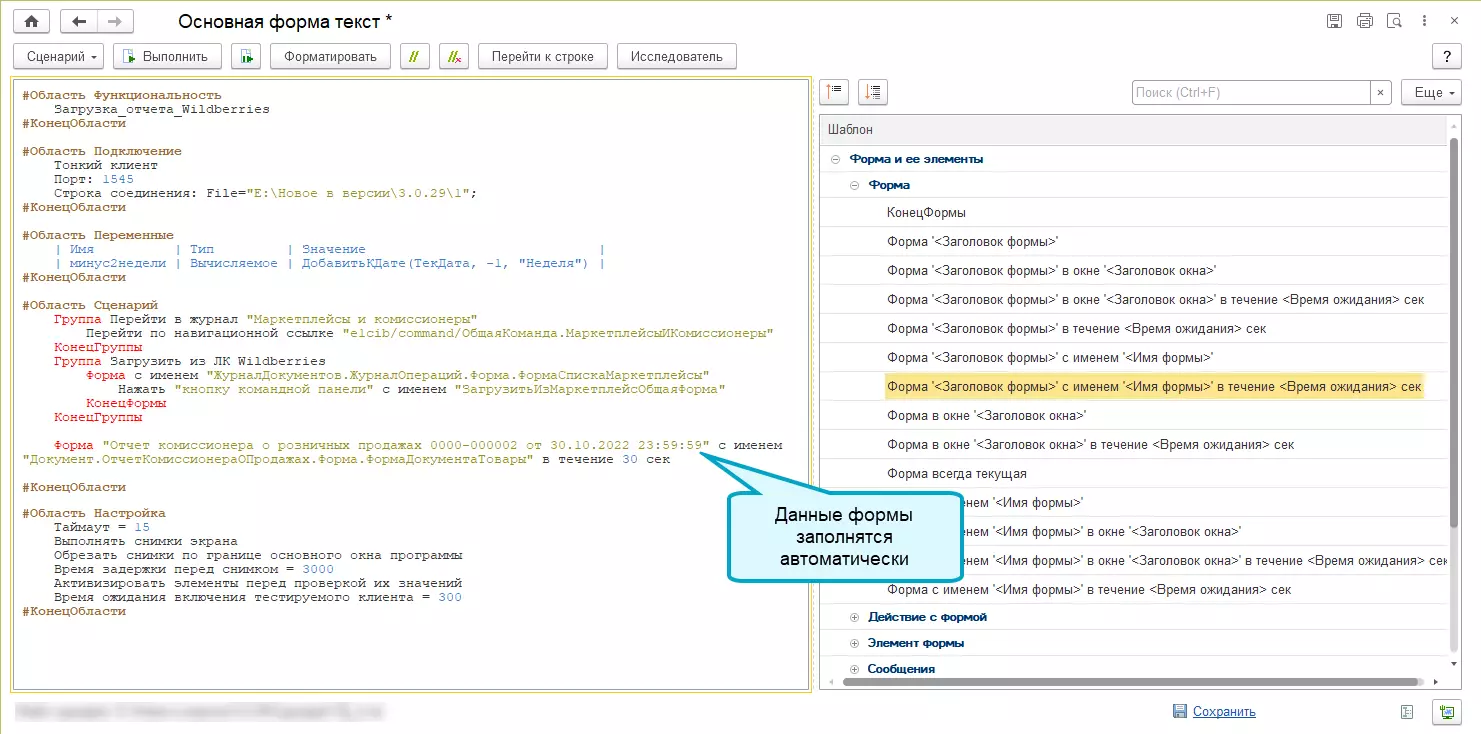Click the Home icon button
The width and height of the screenshot is (1481, 734).
pyautogui.click(x=31, y=21)
